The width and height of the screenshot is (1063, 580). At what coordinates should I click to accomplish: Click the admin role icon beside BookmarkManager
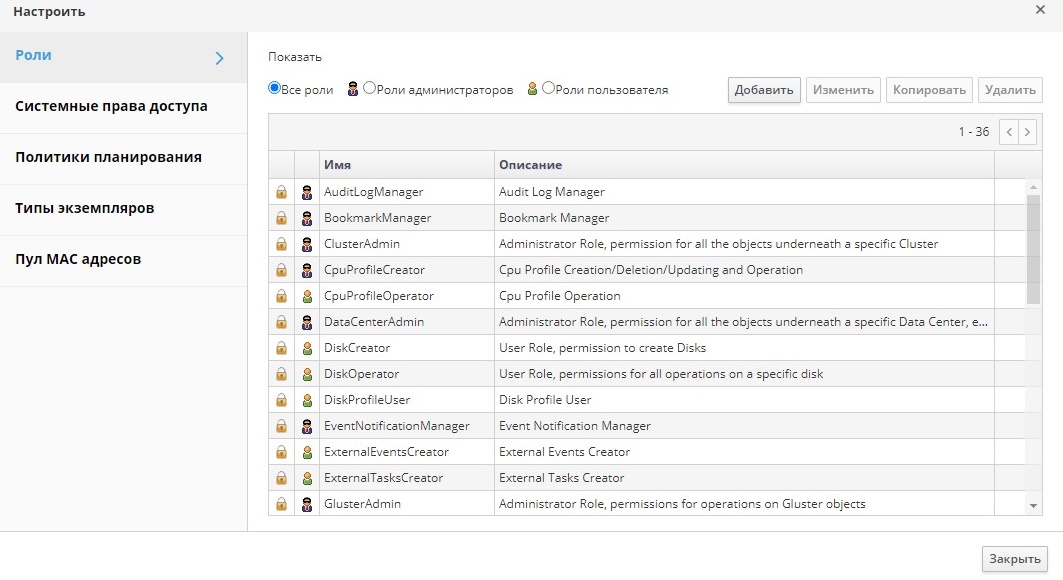[x=307, y=218]
